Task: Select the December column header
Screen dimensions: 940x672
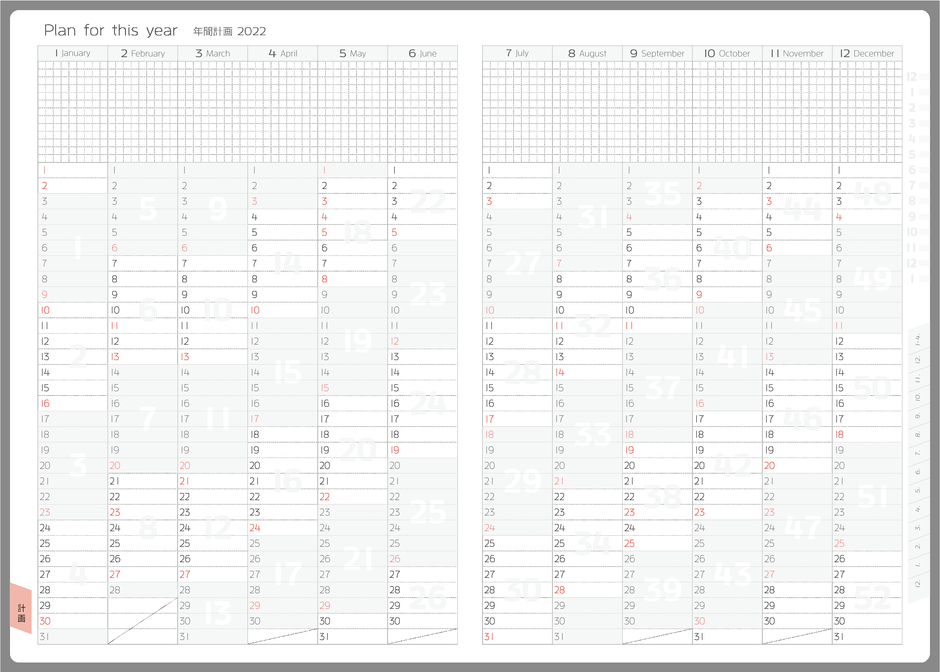Action: pos(867,53)
